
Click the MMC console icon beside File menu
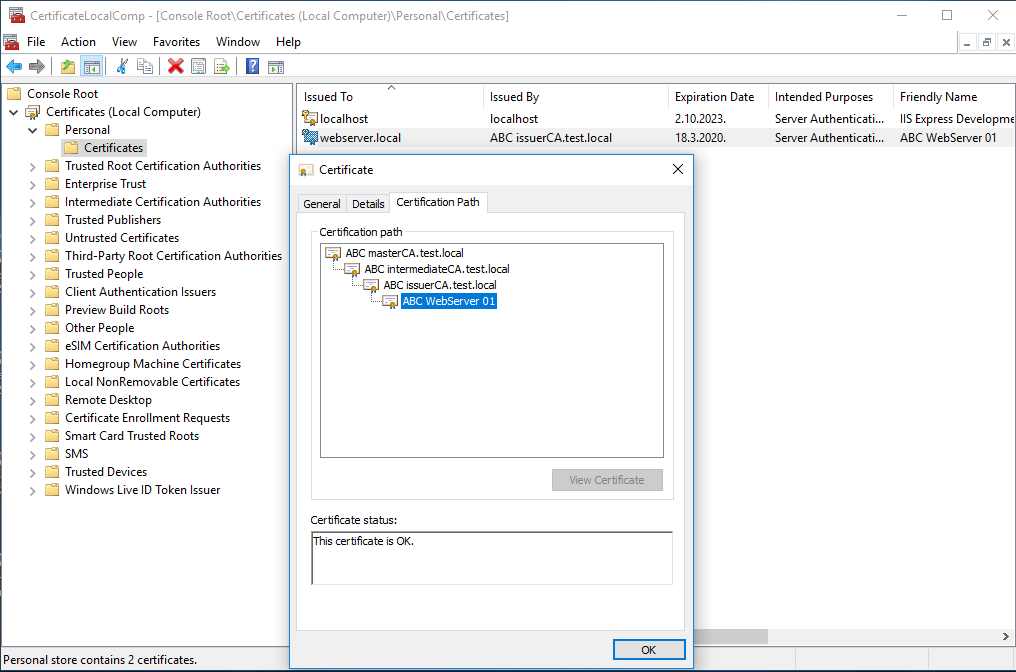[x=12, y=42]
